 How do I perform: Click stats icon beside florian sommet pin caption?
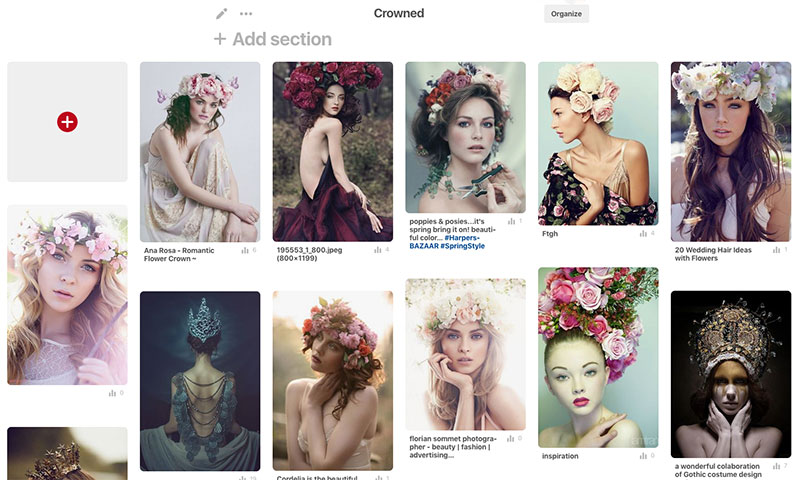510,438
